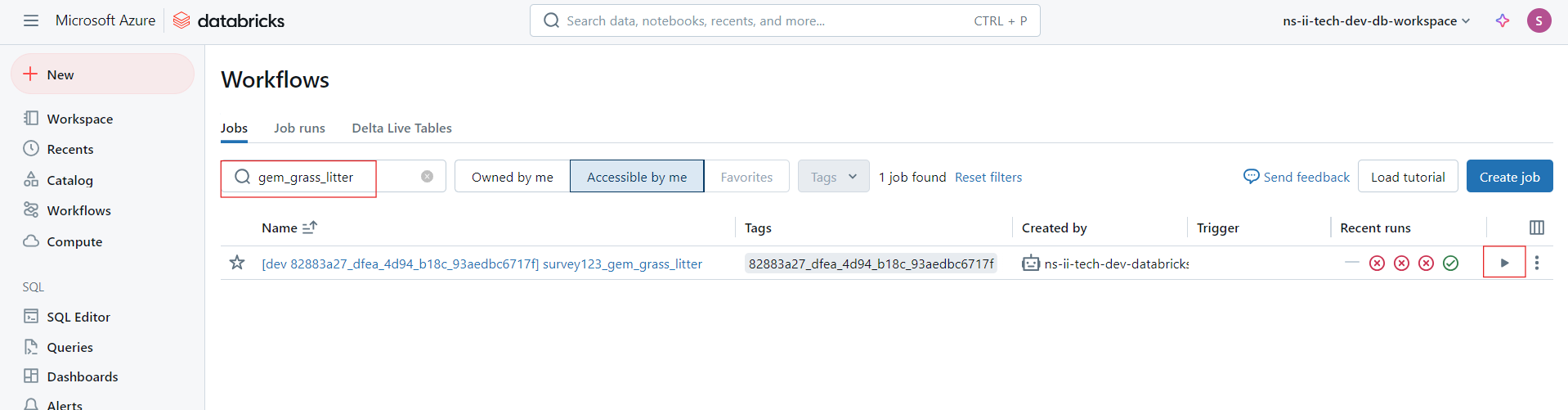Open the column settings icon
Screen dimensions: 1568x410
(x=1537, y=228)
